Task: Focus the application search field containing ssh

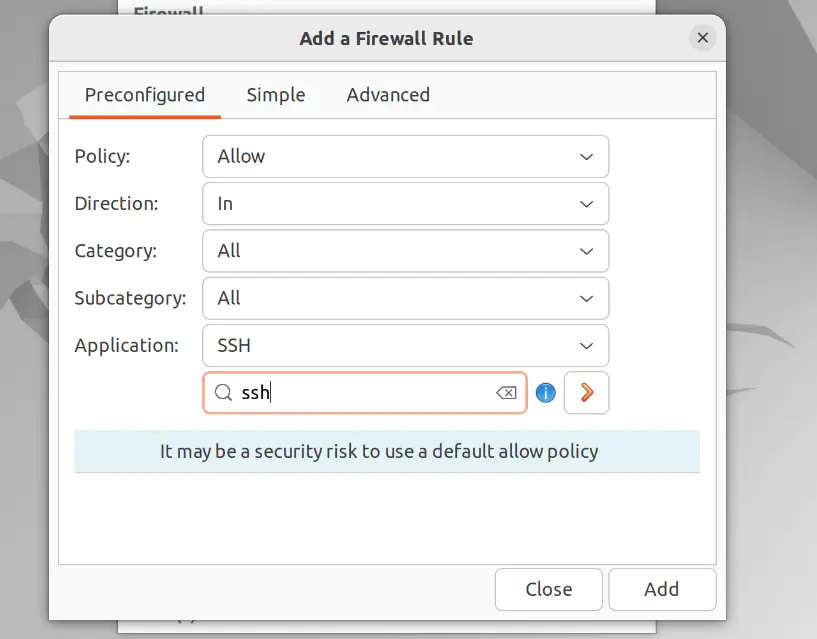Action: click(x=365, y=393)
